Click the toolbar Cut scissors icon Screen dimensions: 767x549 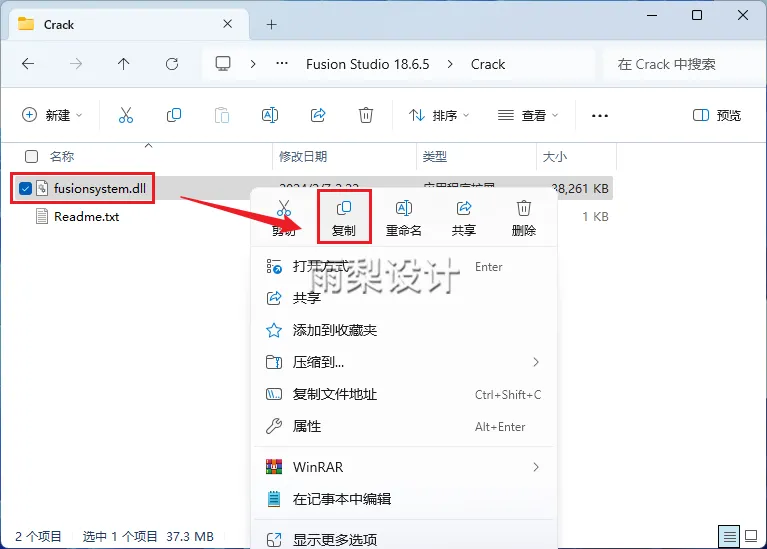[x=126, y=115]
